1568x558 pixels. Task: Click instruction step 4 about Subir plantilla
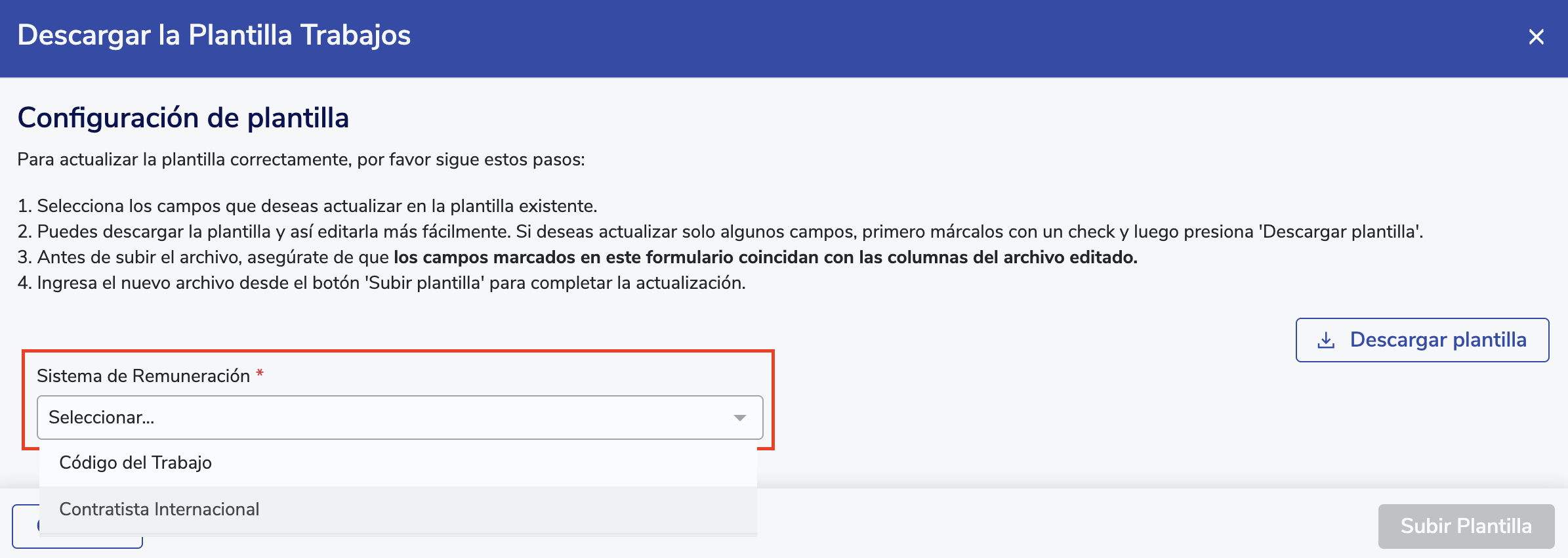click(381, 283)
